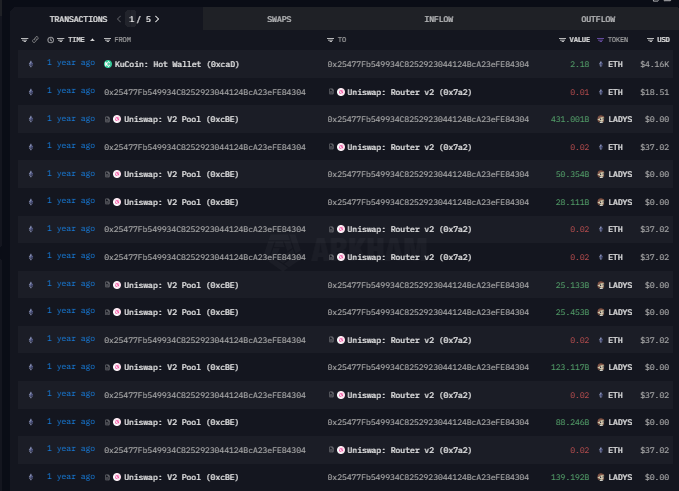The width and height of the screenshot is (679, 491).
Task: Click Uniswap logo in 50.354B row
Action: [117, 174]
